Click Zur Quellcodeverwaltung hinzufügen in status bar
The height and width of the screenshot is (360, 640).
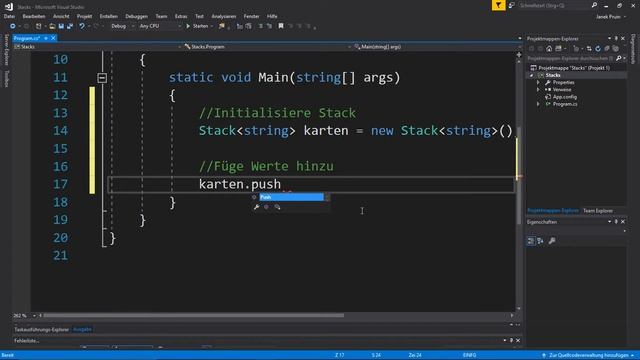[588, 355]
